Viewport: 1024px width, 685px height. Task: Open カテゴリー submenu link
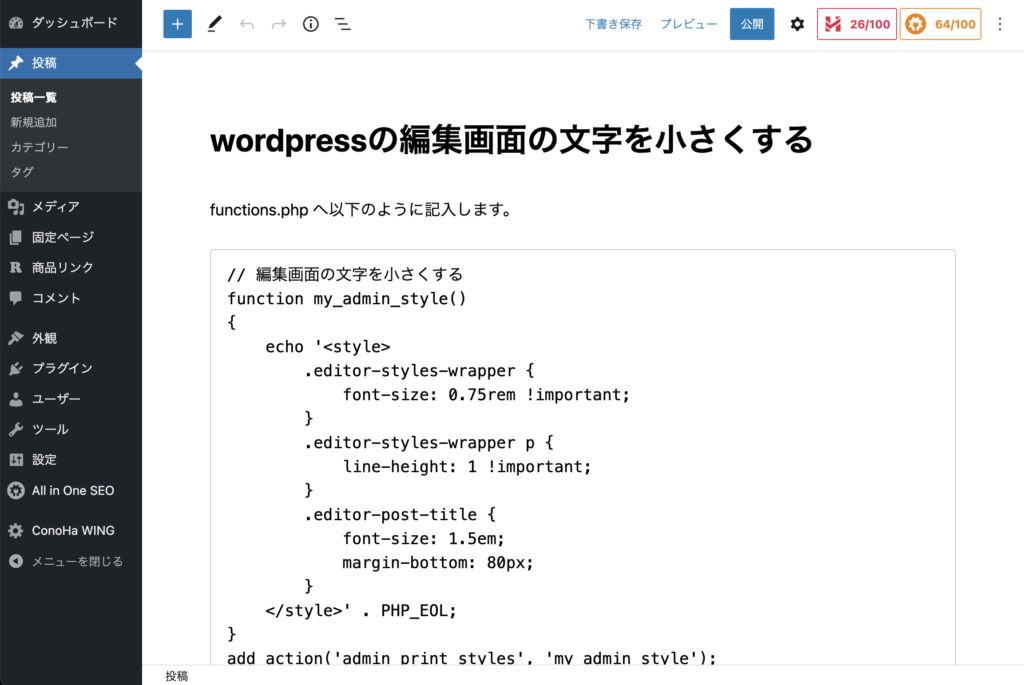(x=39, y=147)
